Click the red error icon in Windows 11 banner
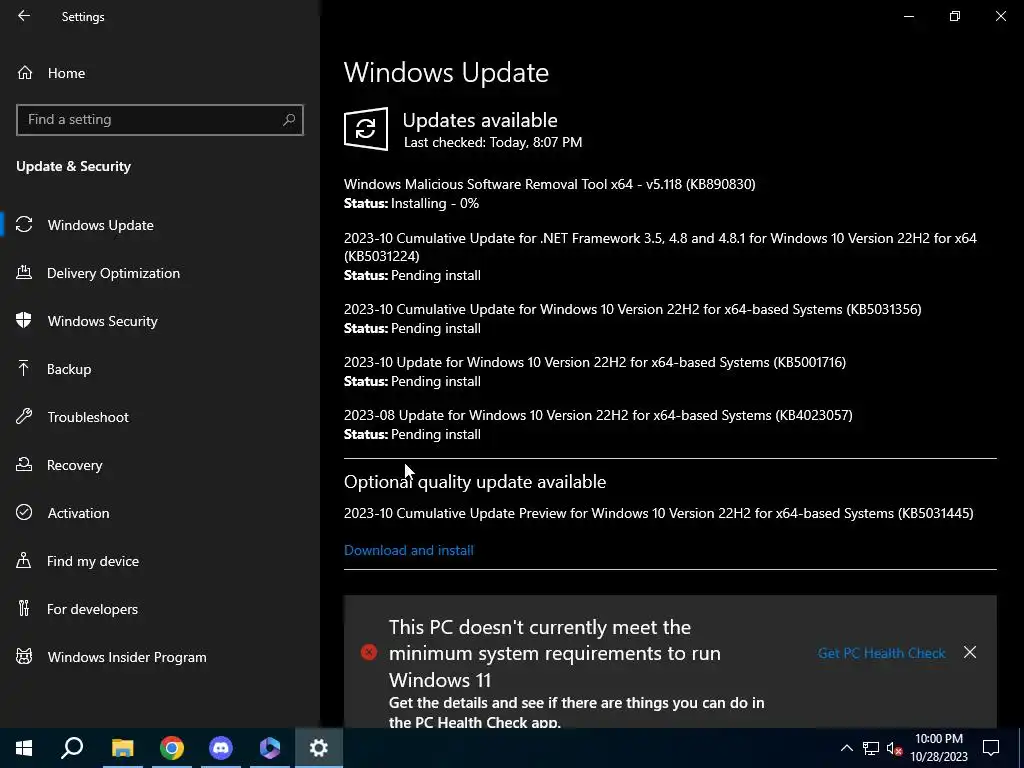Viewport: 1024px width, 768px height. click(369, 652)
